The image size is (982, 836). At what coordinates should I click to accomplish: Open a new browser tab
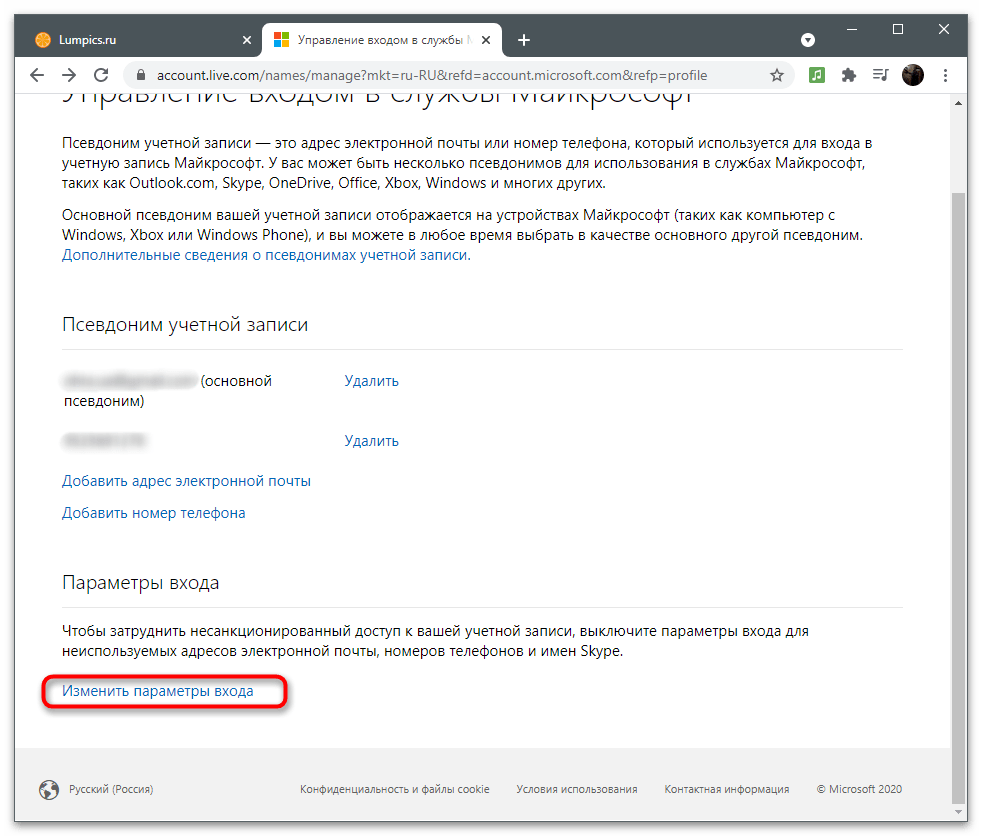(x=524, y=40)
